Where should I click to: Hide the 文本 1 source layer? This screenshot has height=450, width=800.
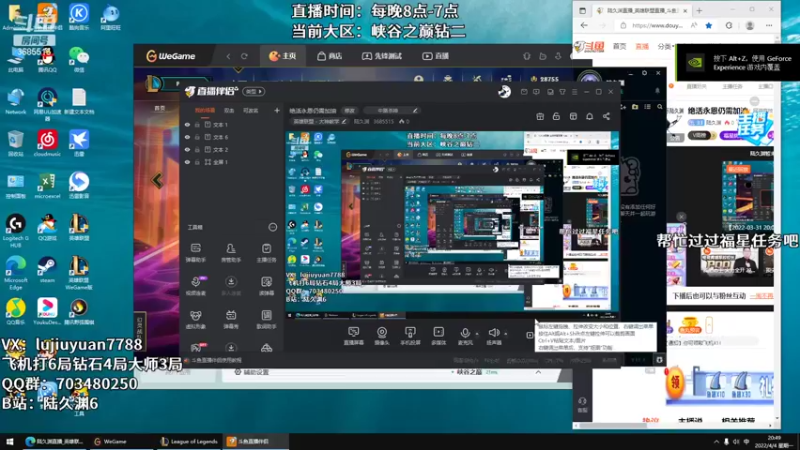click(x=187, y=124)
